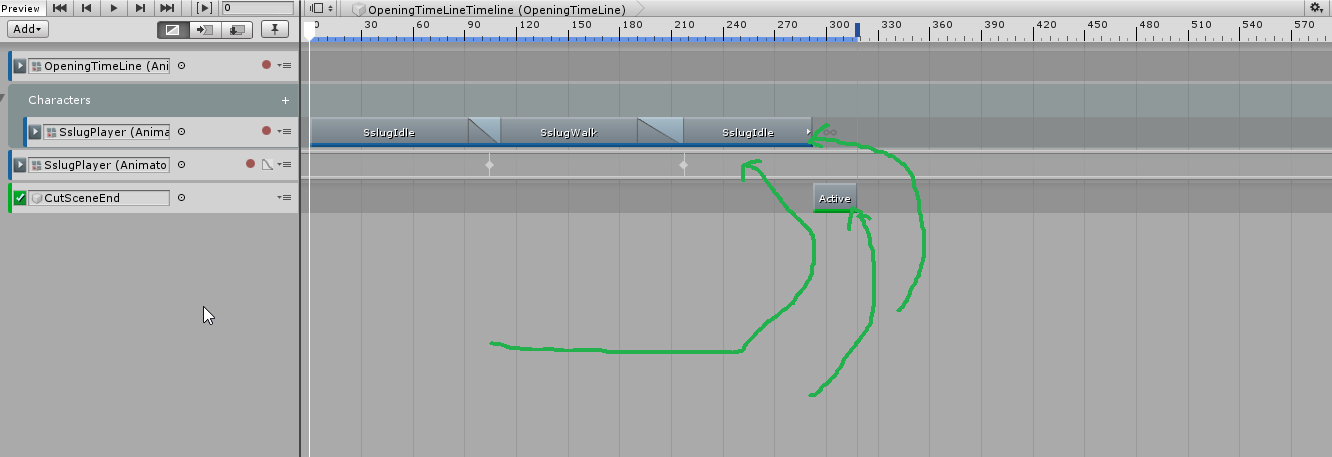Step back to the previous frame
Viewport: 1332px width, 457px height.
[88, 8]
